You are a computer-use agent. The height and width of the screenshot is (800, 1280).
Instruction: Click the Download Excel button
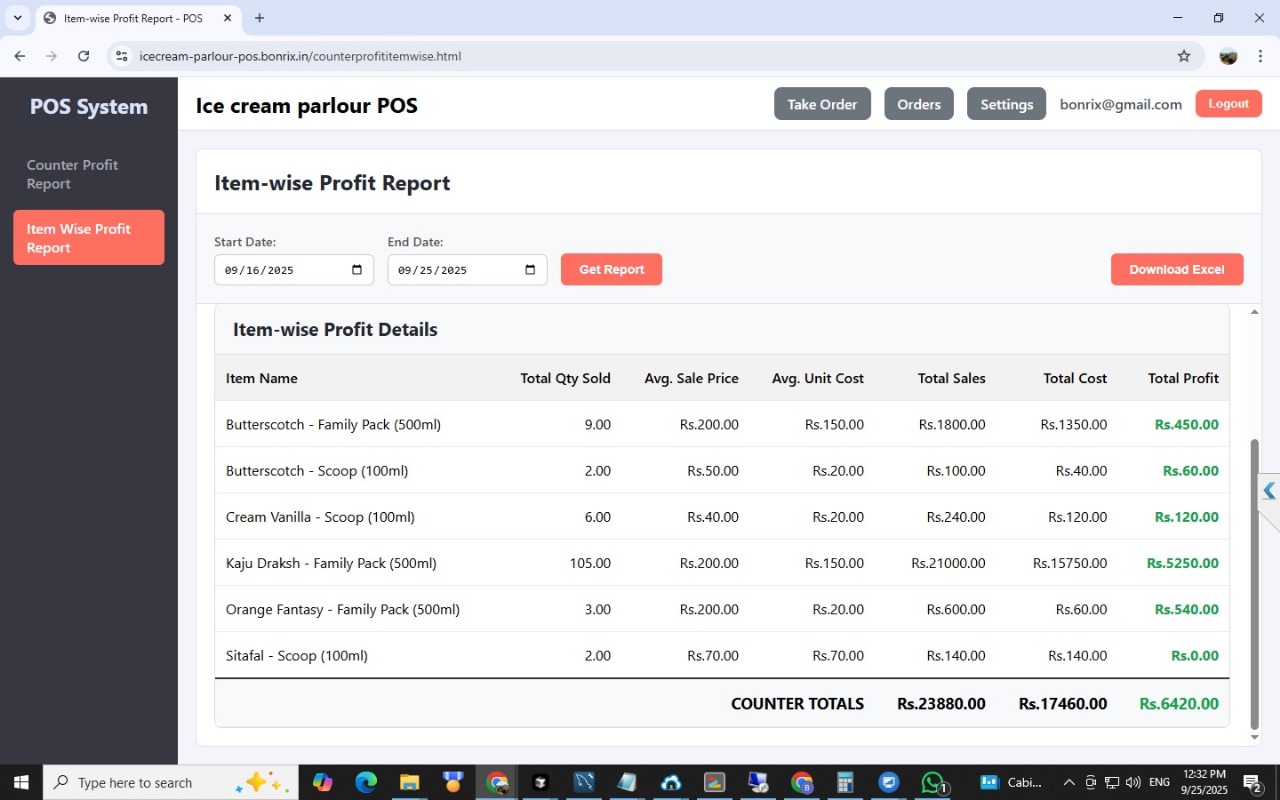click(1176, 269)
